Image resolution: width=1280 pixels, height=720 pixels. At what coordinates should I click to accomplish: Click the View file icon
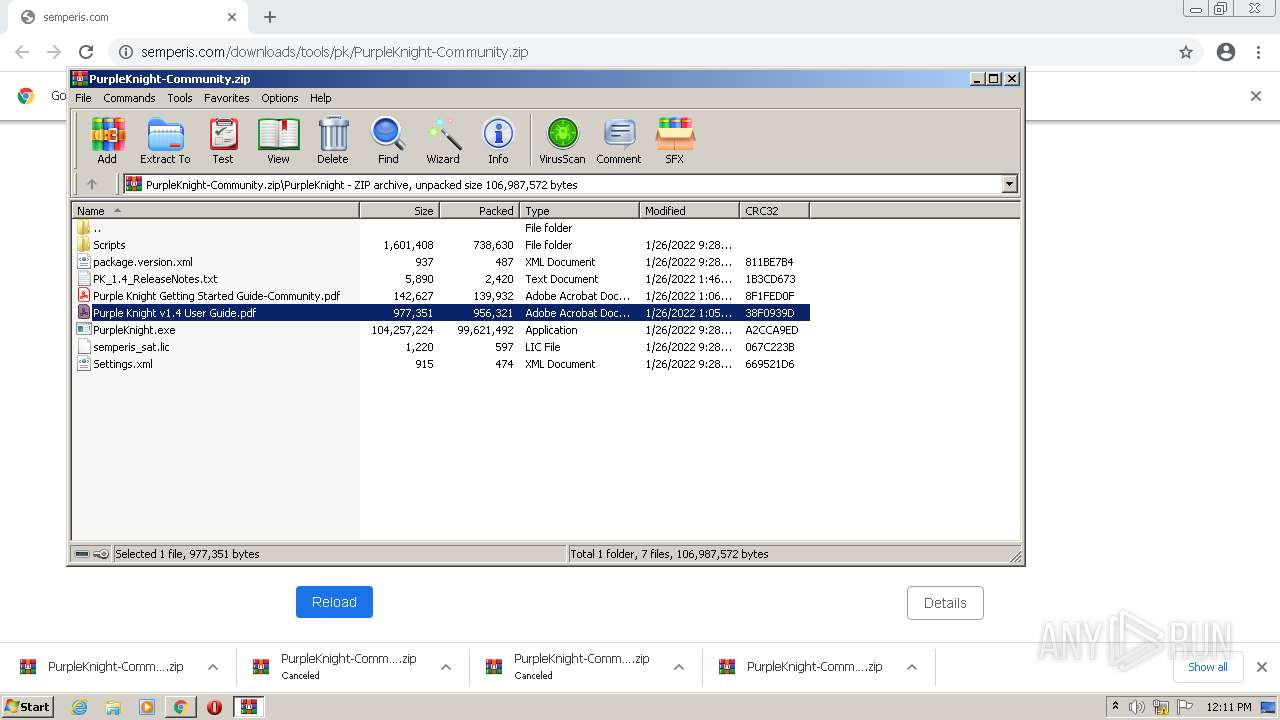click(278, 140)
